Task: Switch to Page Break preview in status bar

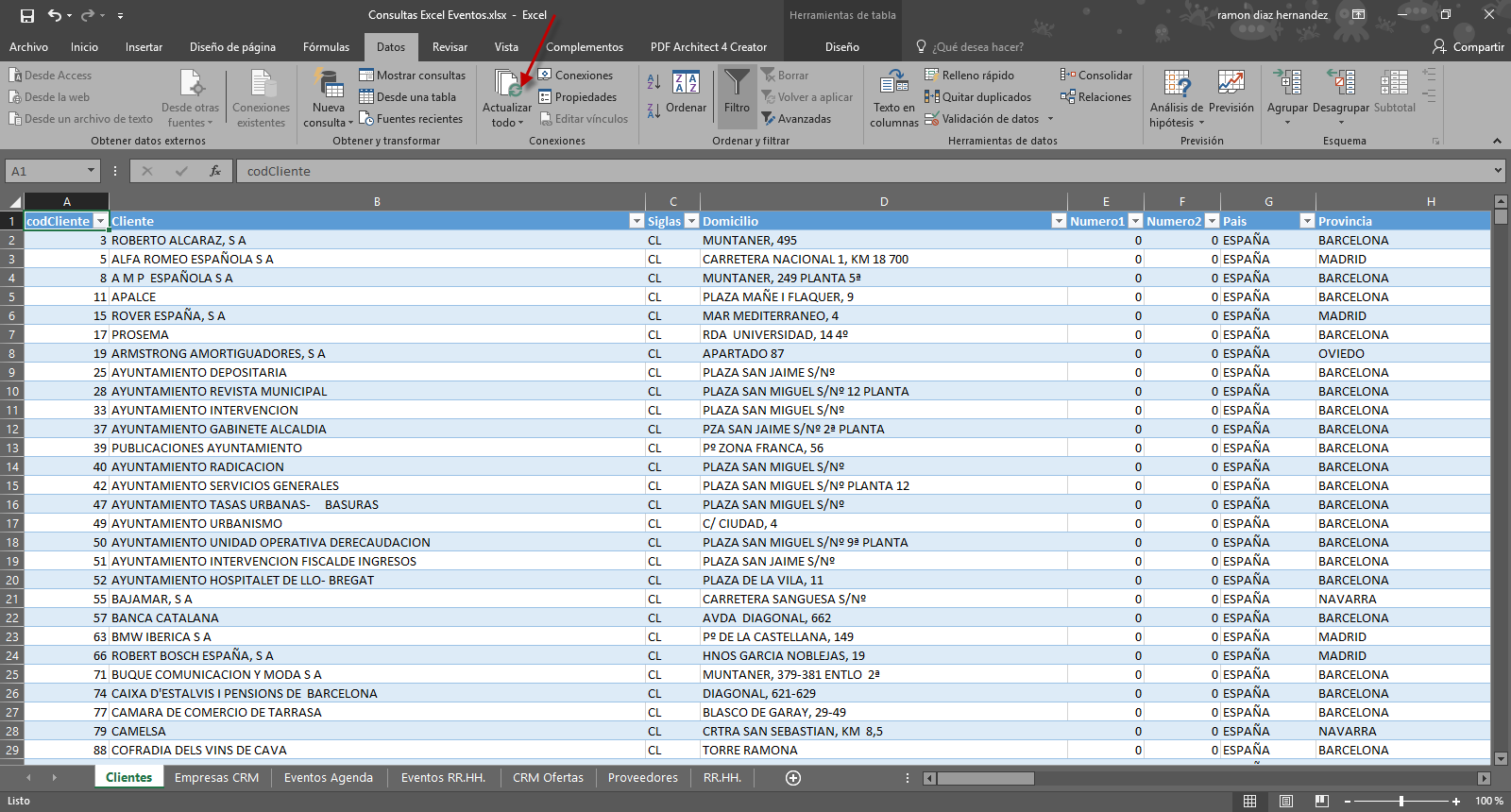Action: point(1321,801)
